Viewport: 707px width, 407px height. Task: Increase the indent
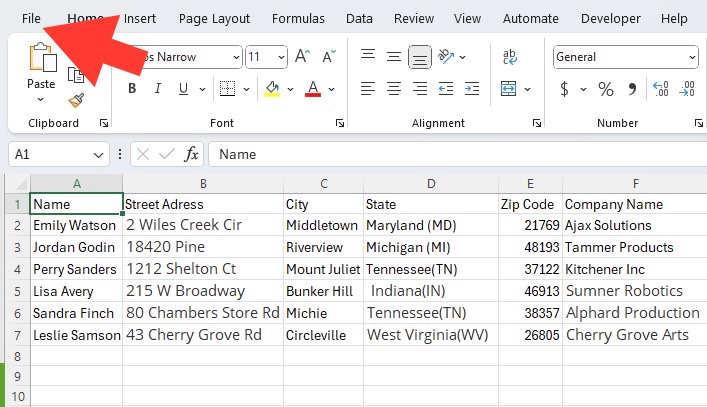coord(472,89)
